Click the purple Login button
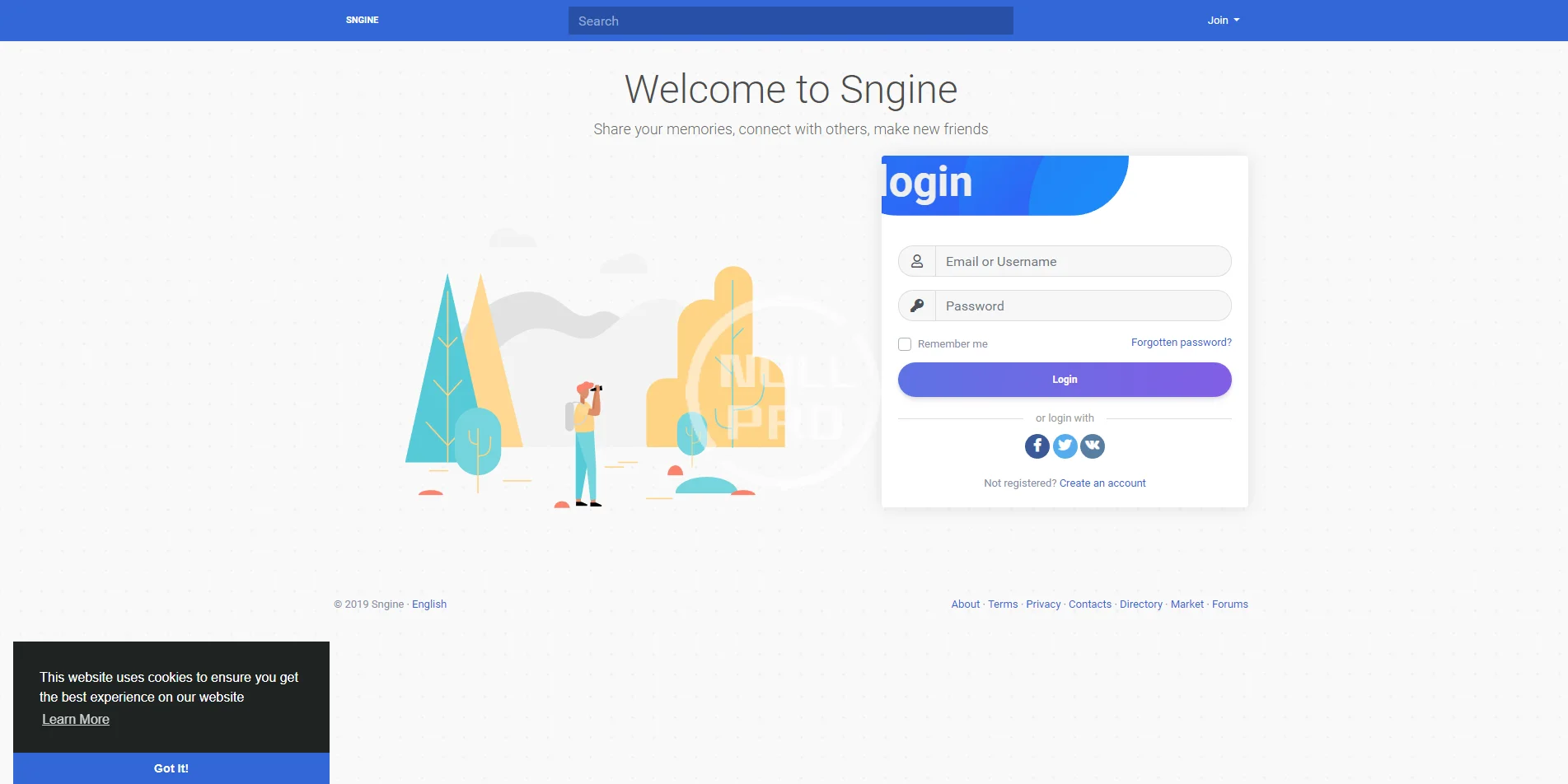Image resolution: width=1568 pixels, height=784 pixels. pyautogui.click(x=1065, y=380)
